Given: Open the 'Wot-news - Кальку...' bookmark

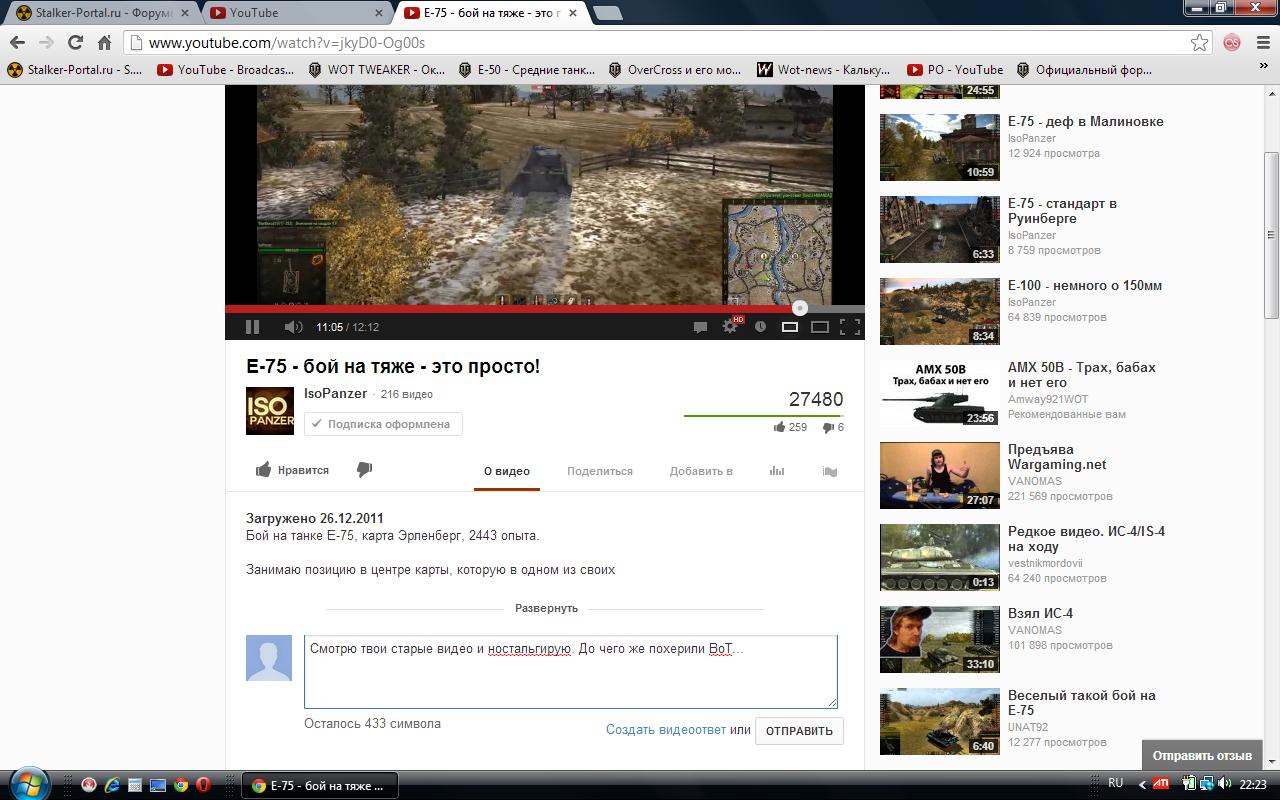Looking at the screenshot, I should (x=824, y=70).
